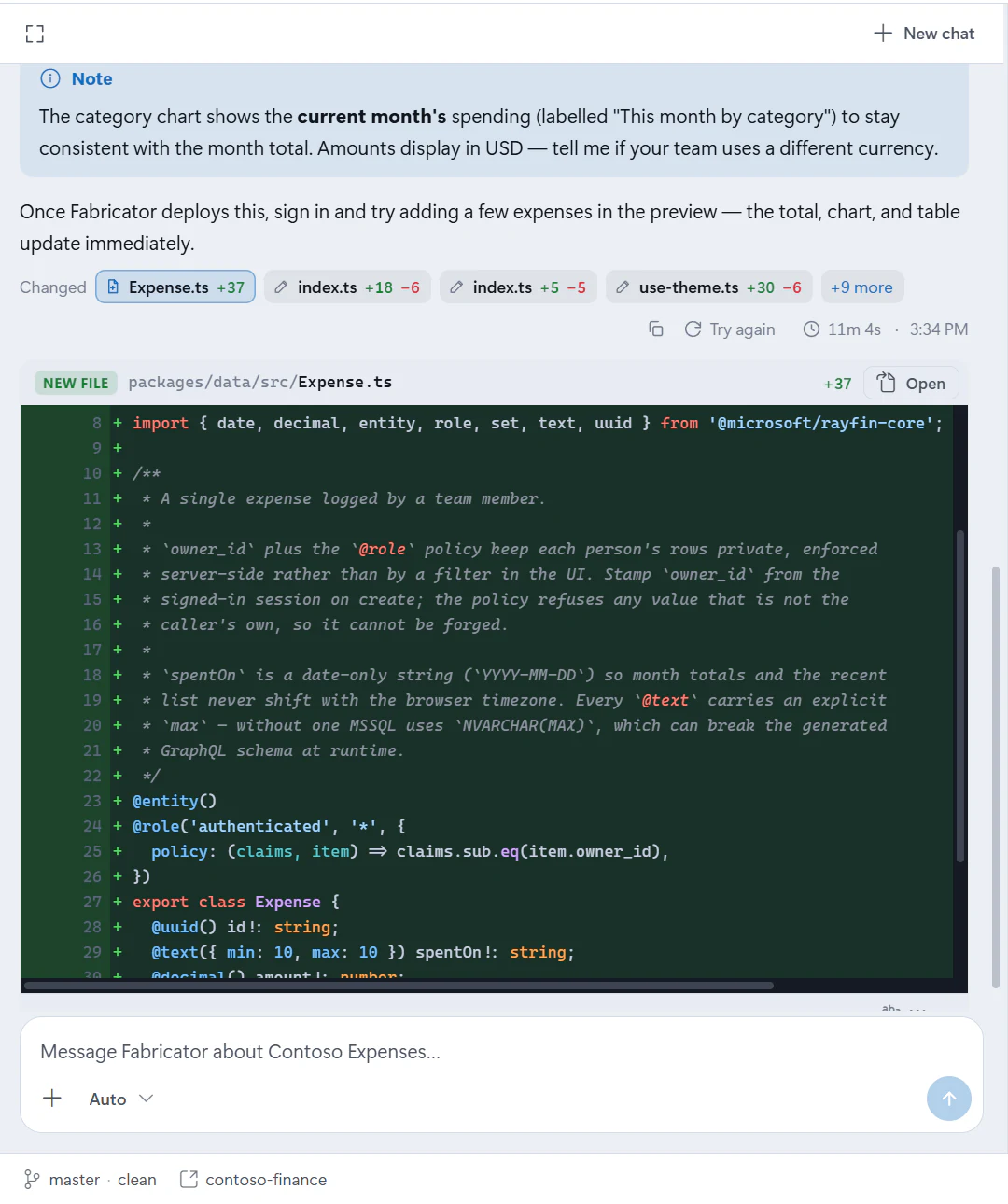1008x1204 pixels.
Task: Click Try again to regenerate
Action: click(730, 329)
